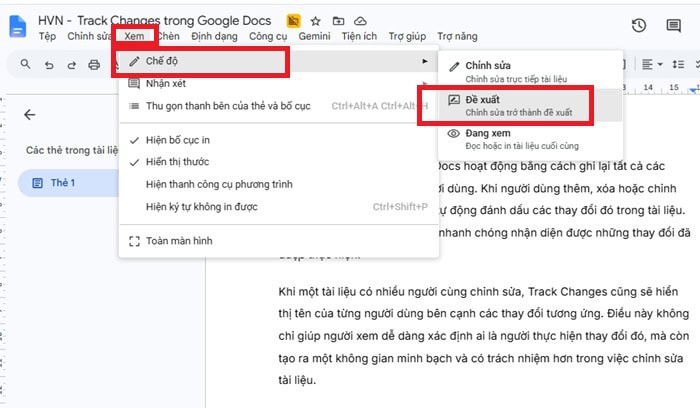The height and width of the screenshot is (408, 700).
Task: Open the text alignment dropdown
Action: [x=652, y=64]
